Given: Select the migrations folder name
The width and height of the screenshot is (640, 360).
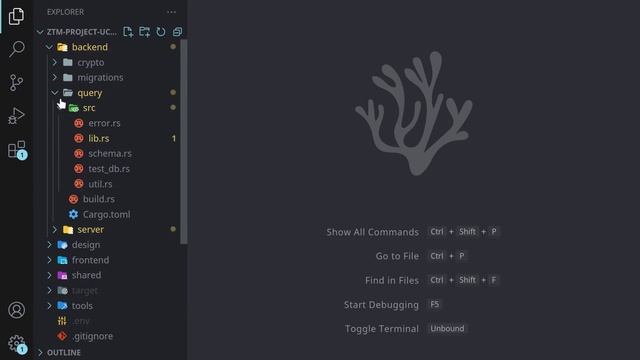Looking at the screenshot, I should [100, 78].
